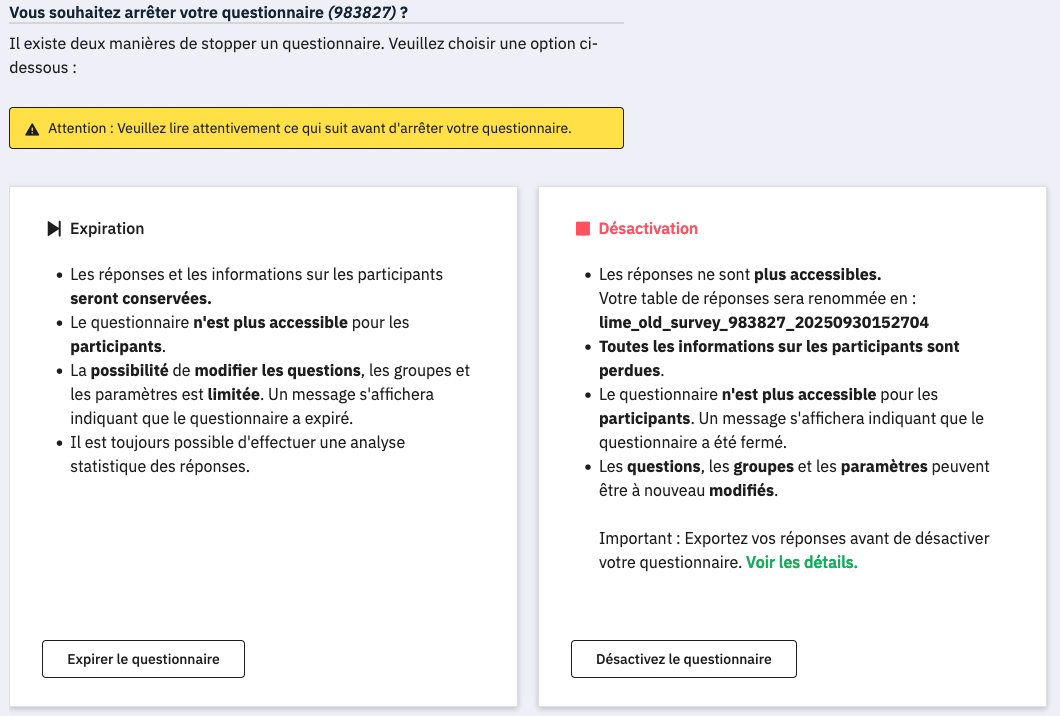This screenshot has width=1060, height=716.
Task: Open the "Voir les détails." link
Action: tap(801, 562)
